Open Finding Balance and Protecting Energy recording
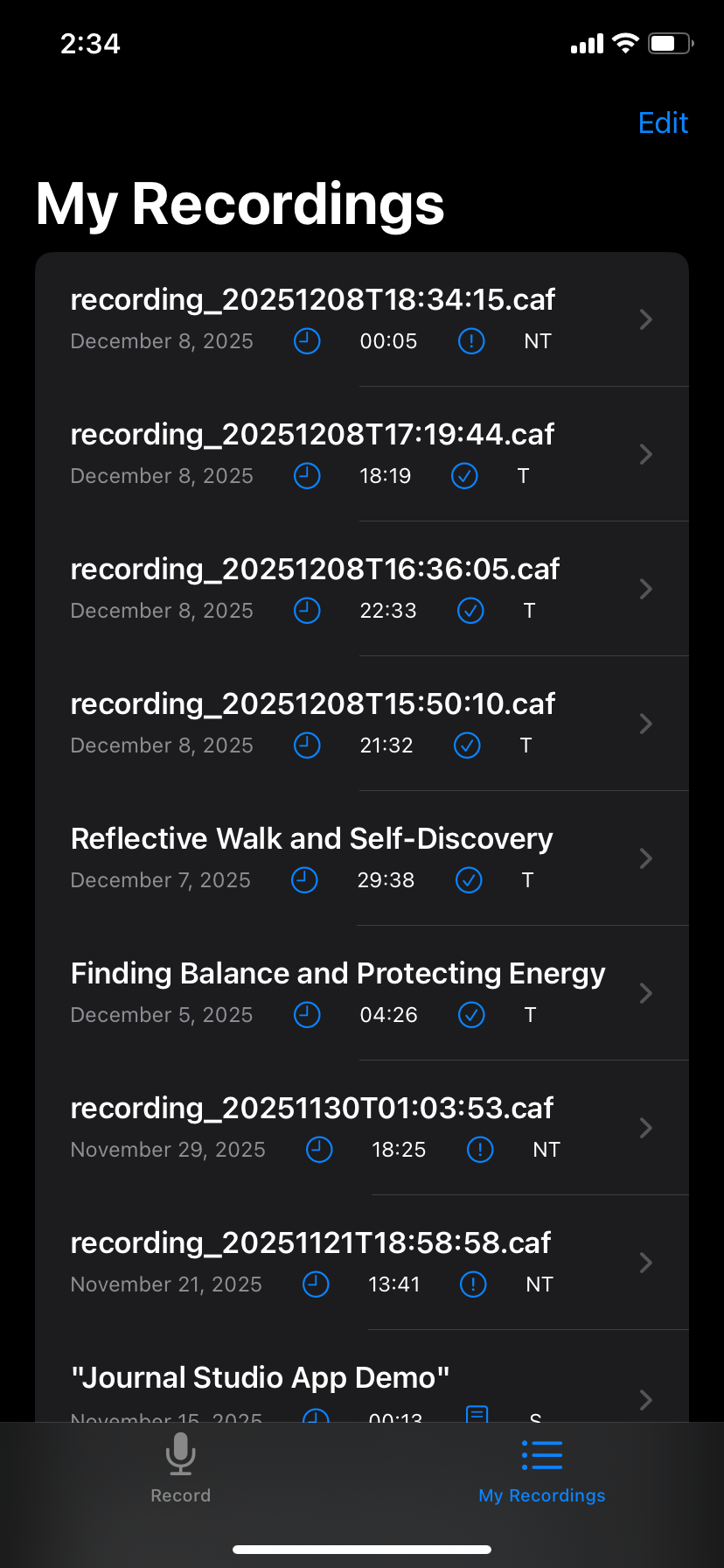This screenshot has height=1568, width=724. [x=338, y=974]
